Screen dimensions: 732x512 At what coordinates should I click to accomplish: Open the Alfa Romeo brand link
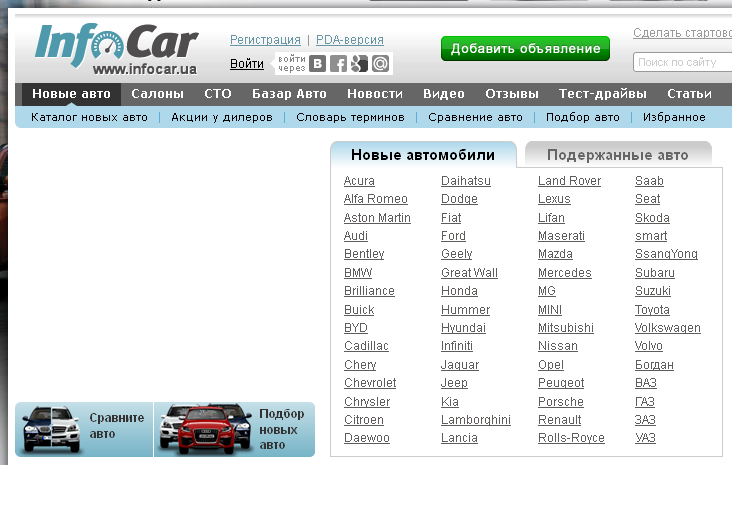[375, 199]
